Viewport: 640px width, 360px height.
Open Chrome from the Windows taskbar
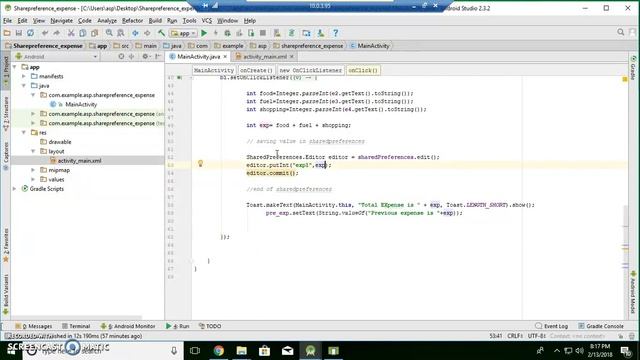(x=218, y=351)
